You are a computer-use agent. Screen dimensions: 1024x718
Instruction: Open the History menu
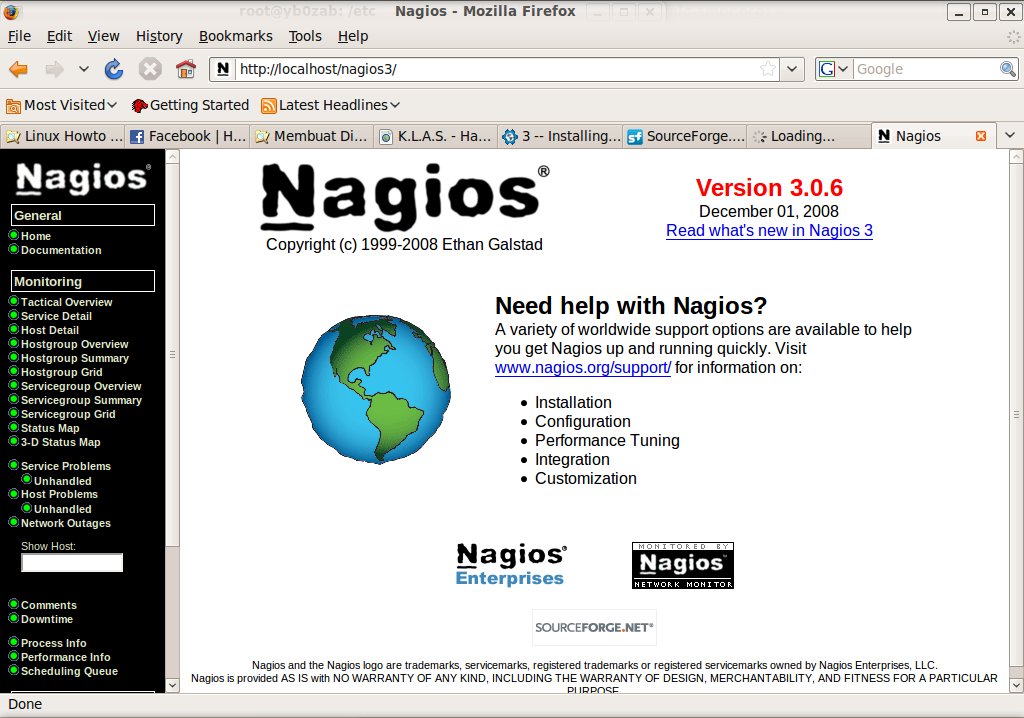pyautogui.click(x=159, y=36)
